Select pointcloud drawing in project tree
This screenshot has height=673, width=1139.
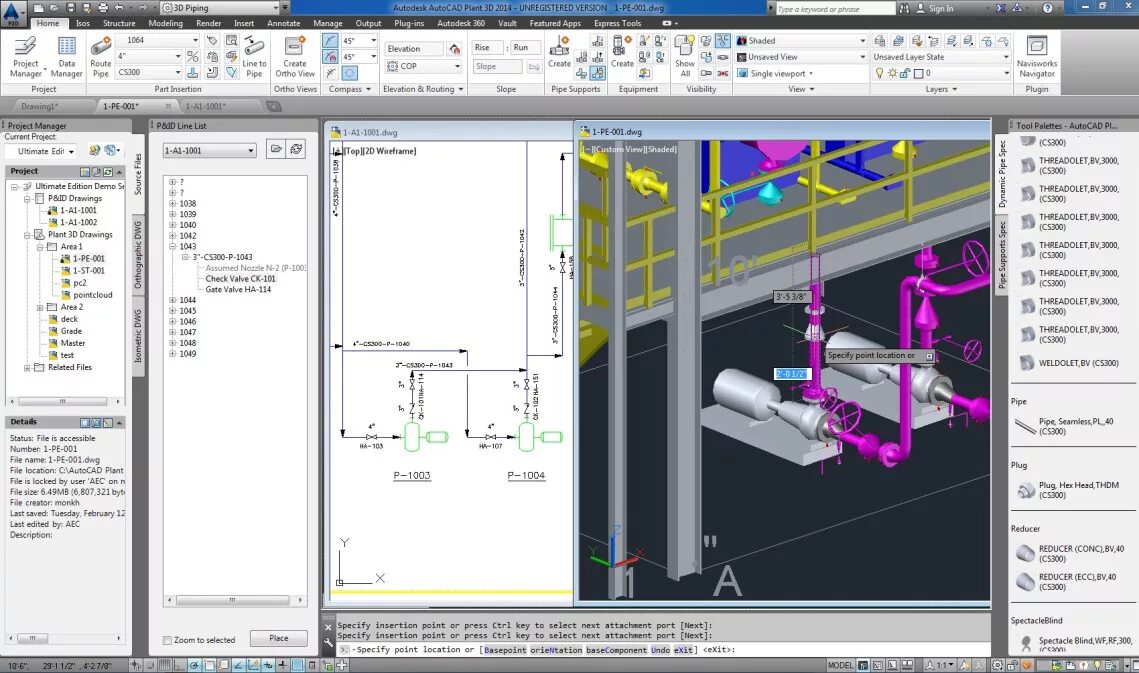tap(92, 295)
